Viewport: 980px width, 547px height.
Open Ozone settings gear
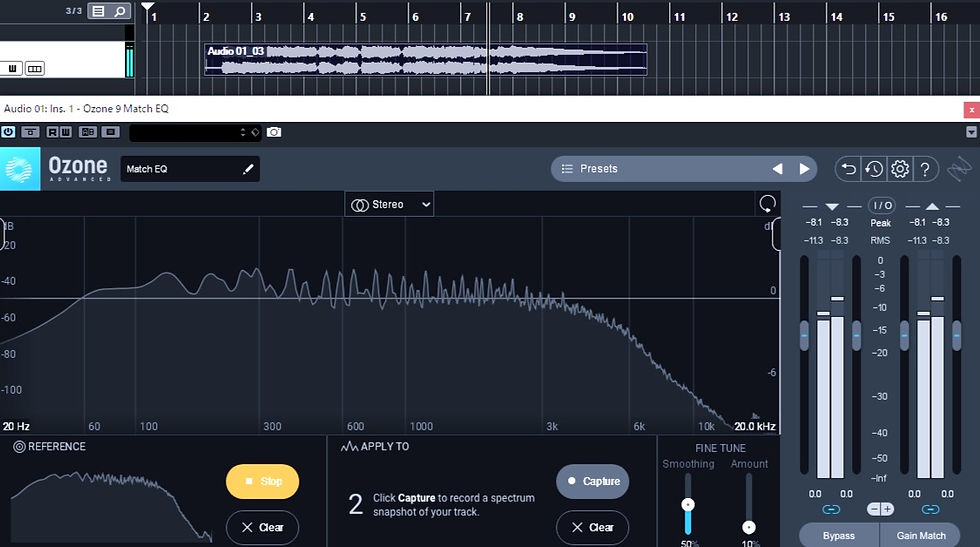[x=899, y=169]
